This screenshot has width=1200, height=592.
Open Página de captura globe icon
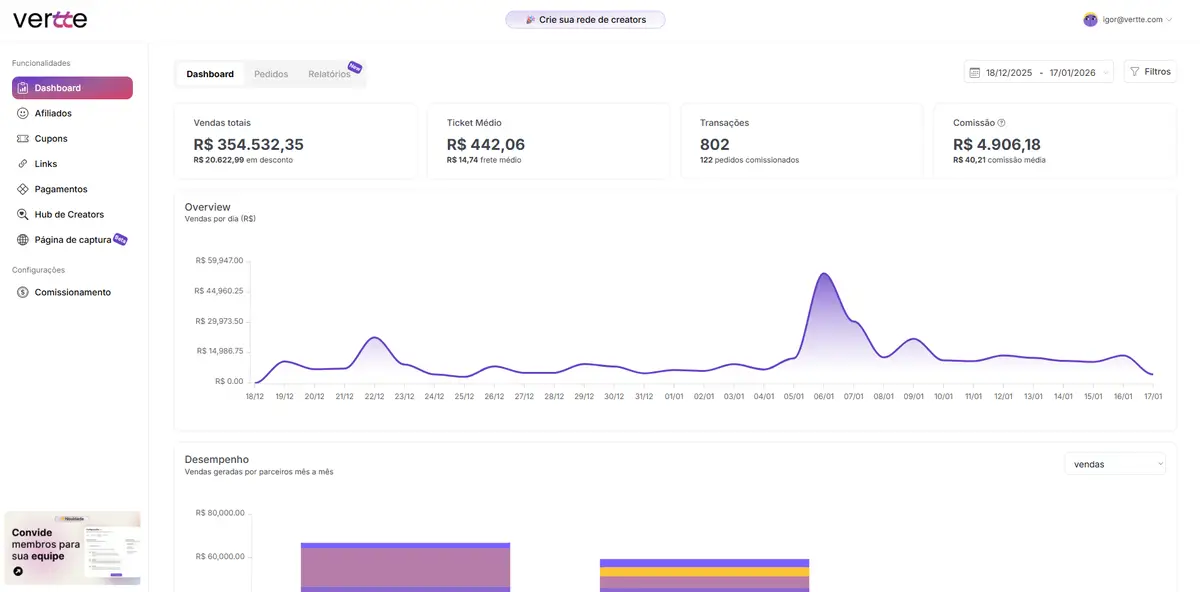coord(22,239)
